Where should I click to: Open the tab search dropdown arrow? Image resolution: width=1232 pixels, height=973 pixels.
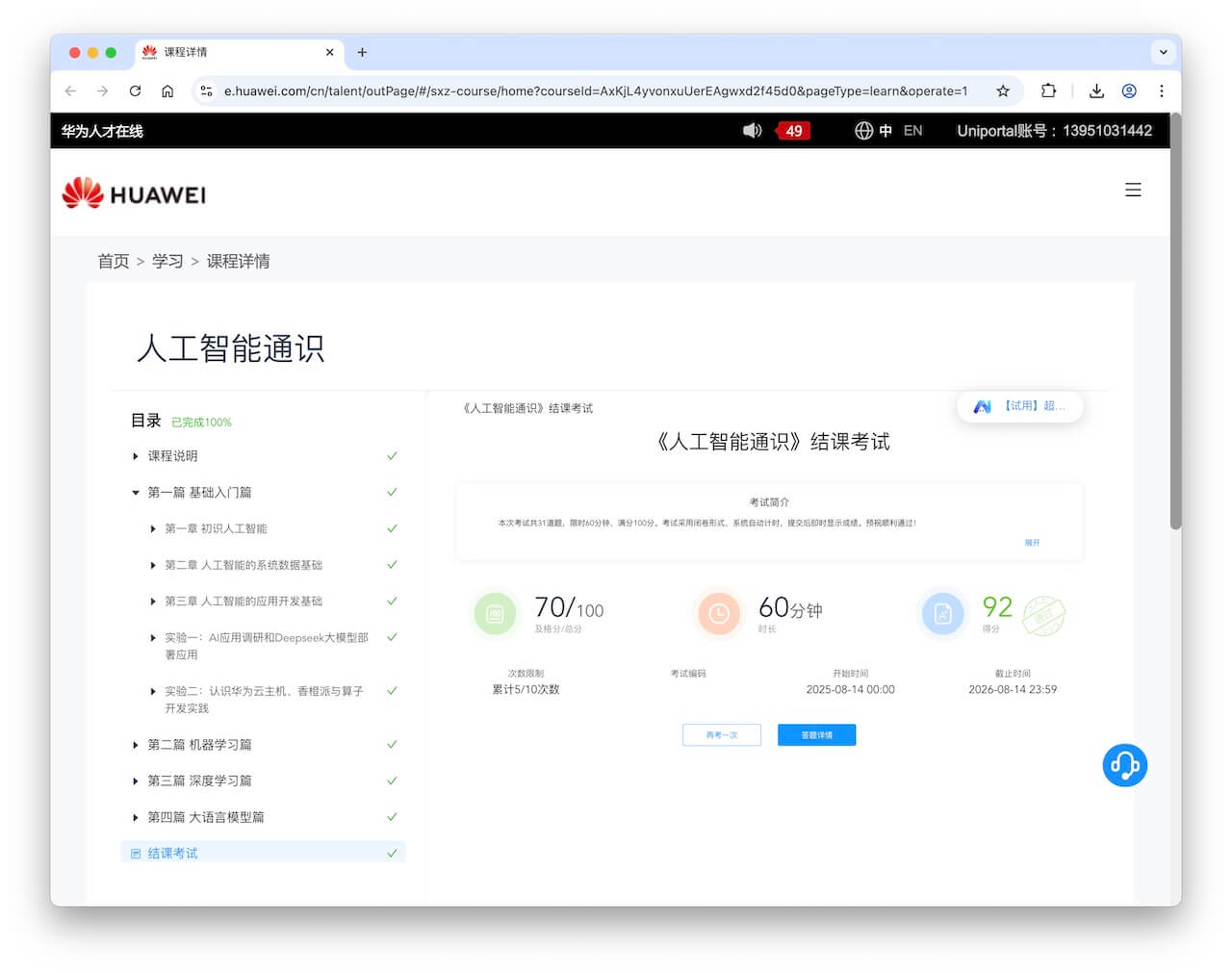point(1163,52)
